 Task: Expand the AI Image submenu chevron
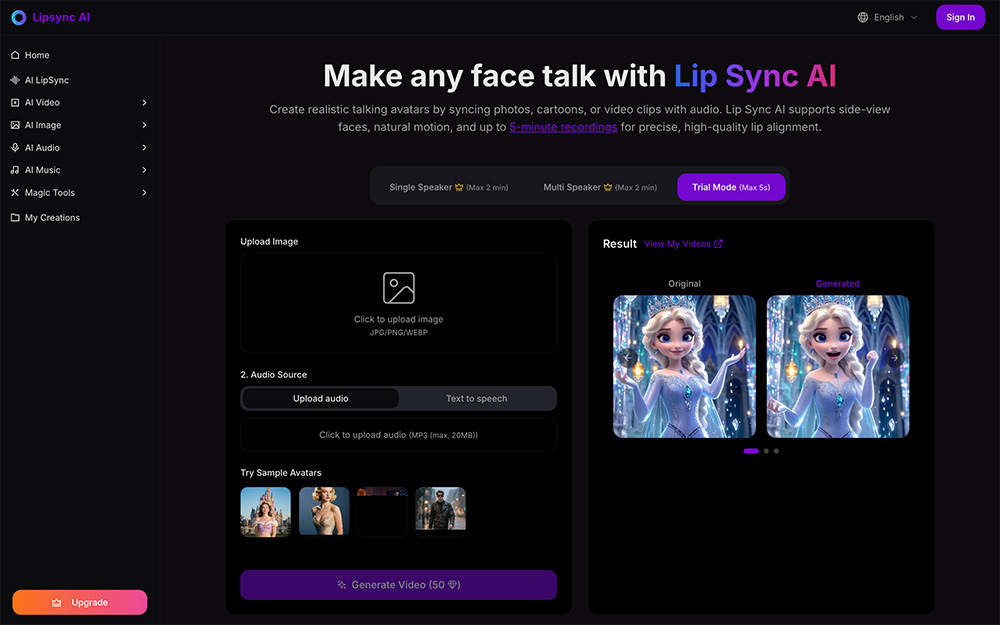point(144,125)
